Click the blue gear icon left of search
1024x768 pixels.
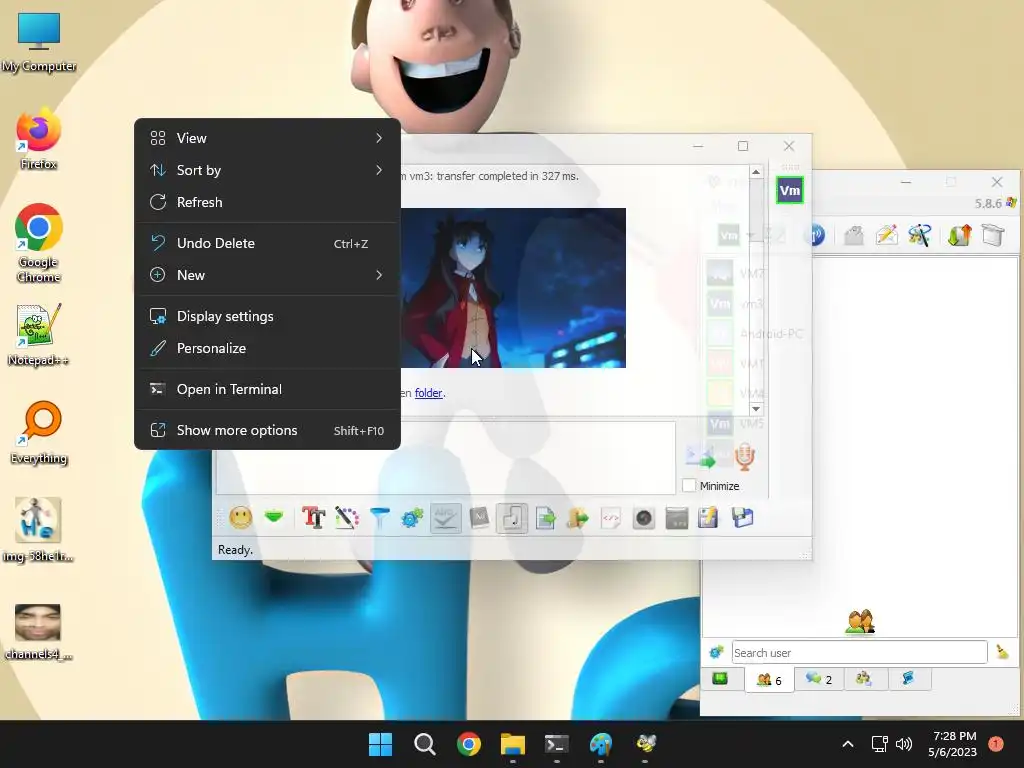coord(716,652)
